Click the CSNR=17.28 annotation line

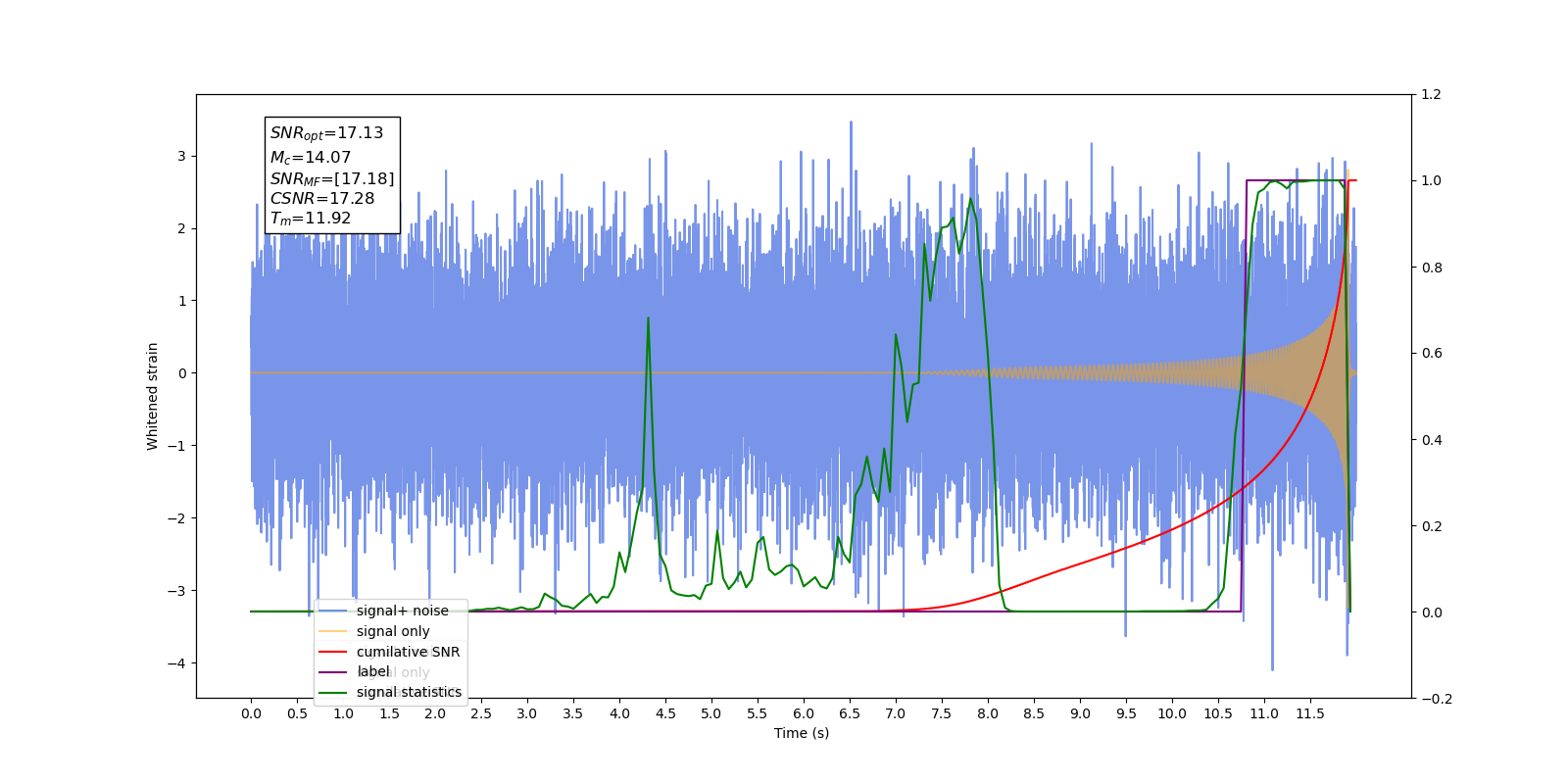click(322, 198)
